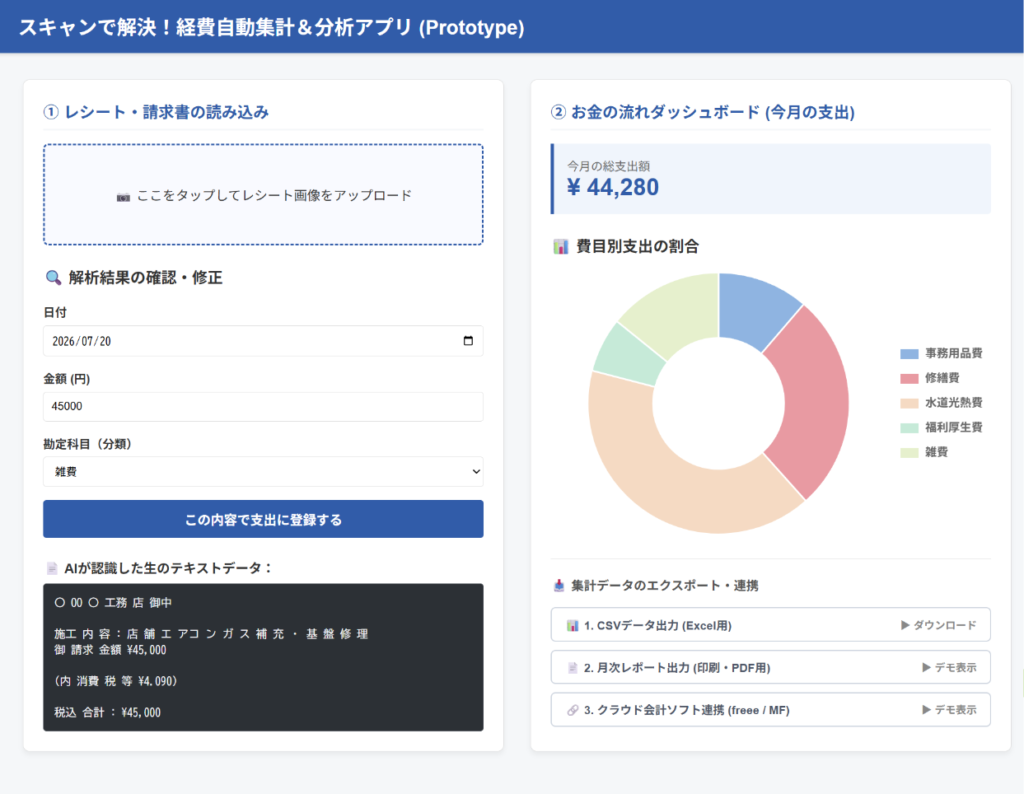
Task: Click into the 金額 (円) input field
Action: click(263, 406)
